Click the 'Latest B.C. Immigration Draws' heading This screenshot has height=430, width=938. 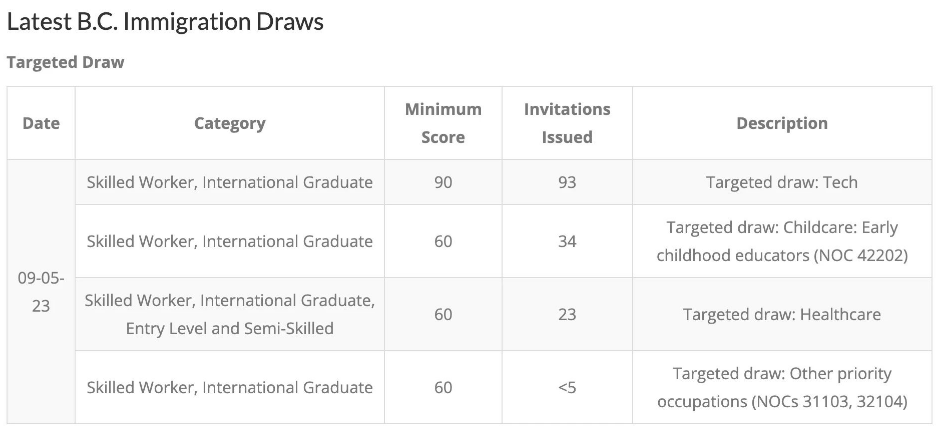click(165, 22)
